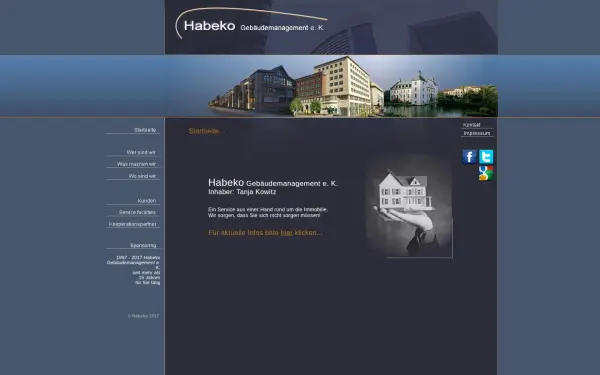The width and height of the screenshot is (600, 375).
Task: Open the Kunden menu entry
Action: (x=147, y=201)
